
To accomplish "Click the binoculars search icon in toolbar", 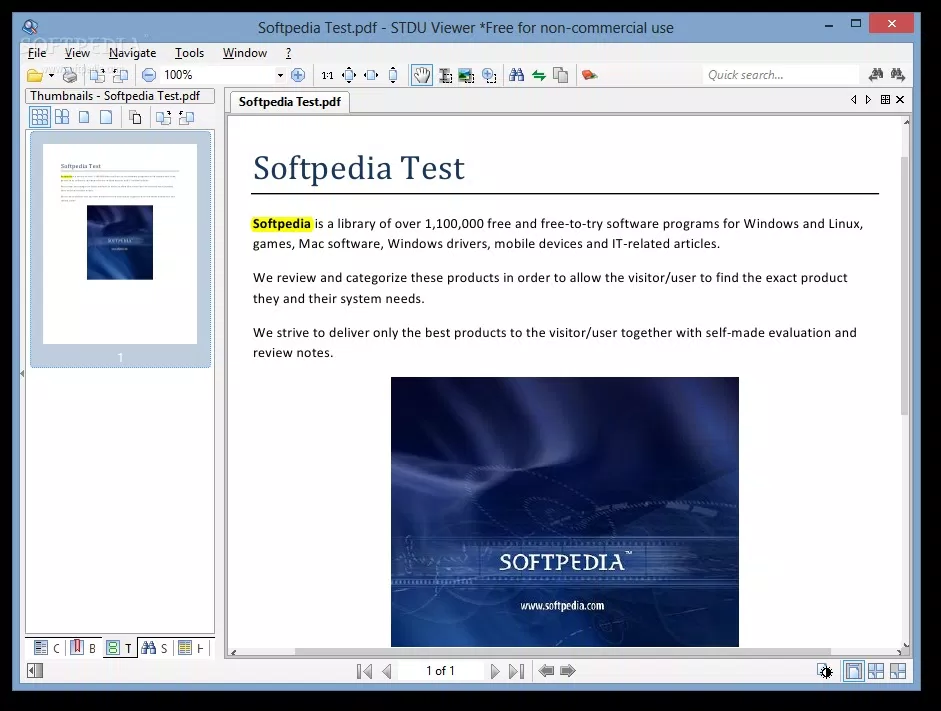I will coord(516,75).
